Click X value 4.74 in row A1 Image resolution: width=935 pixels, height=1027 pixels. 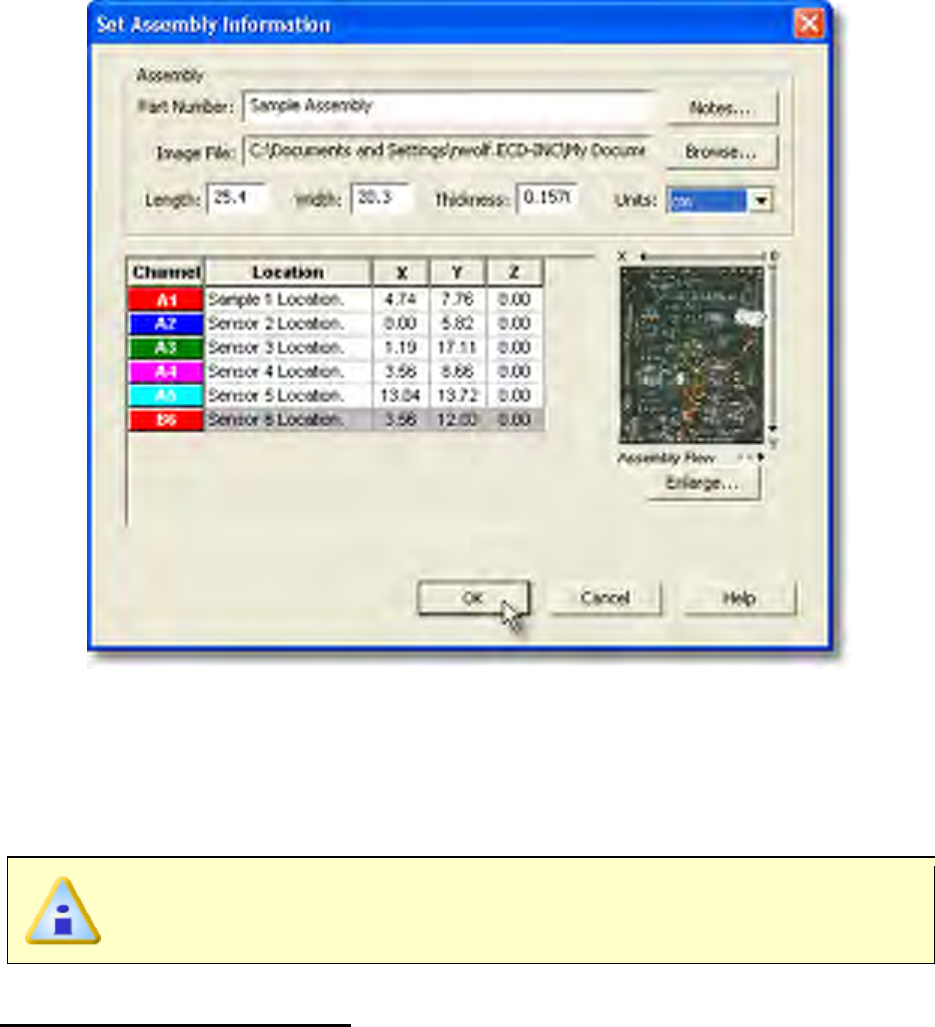pyautogui.click(x=401, y=299)
